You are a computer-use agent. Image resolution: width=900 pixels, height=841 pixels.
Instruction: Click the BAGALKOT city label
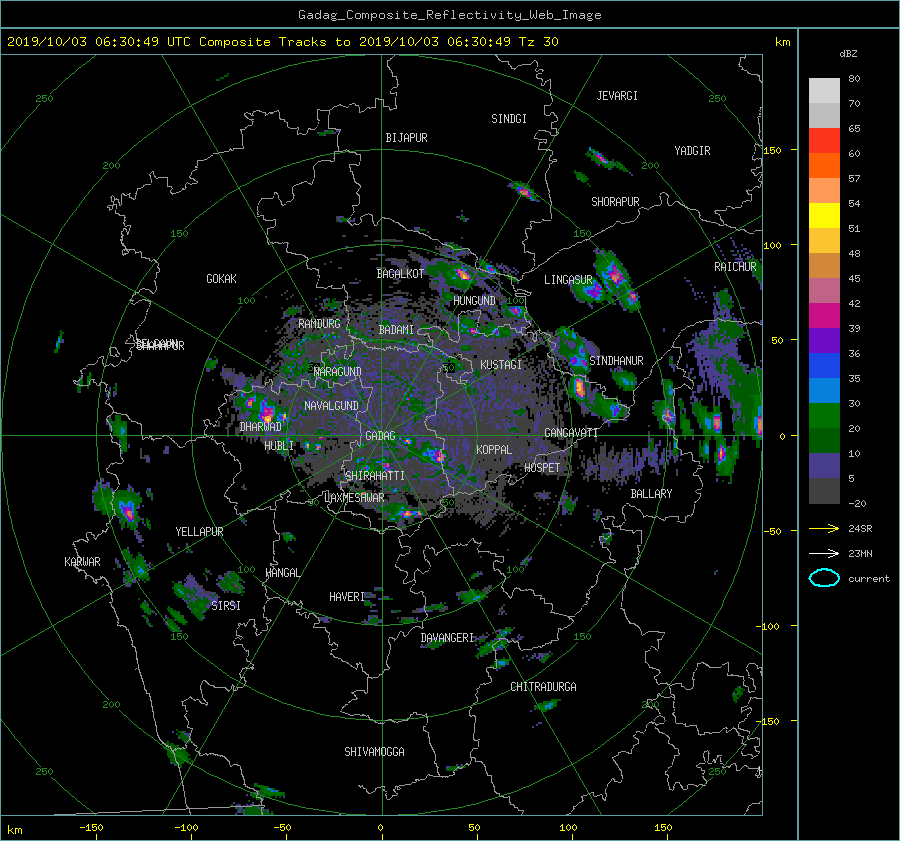[400, 274]
